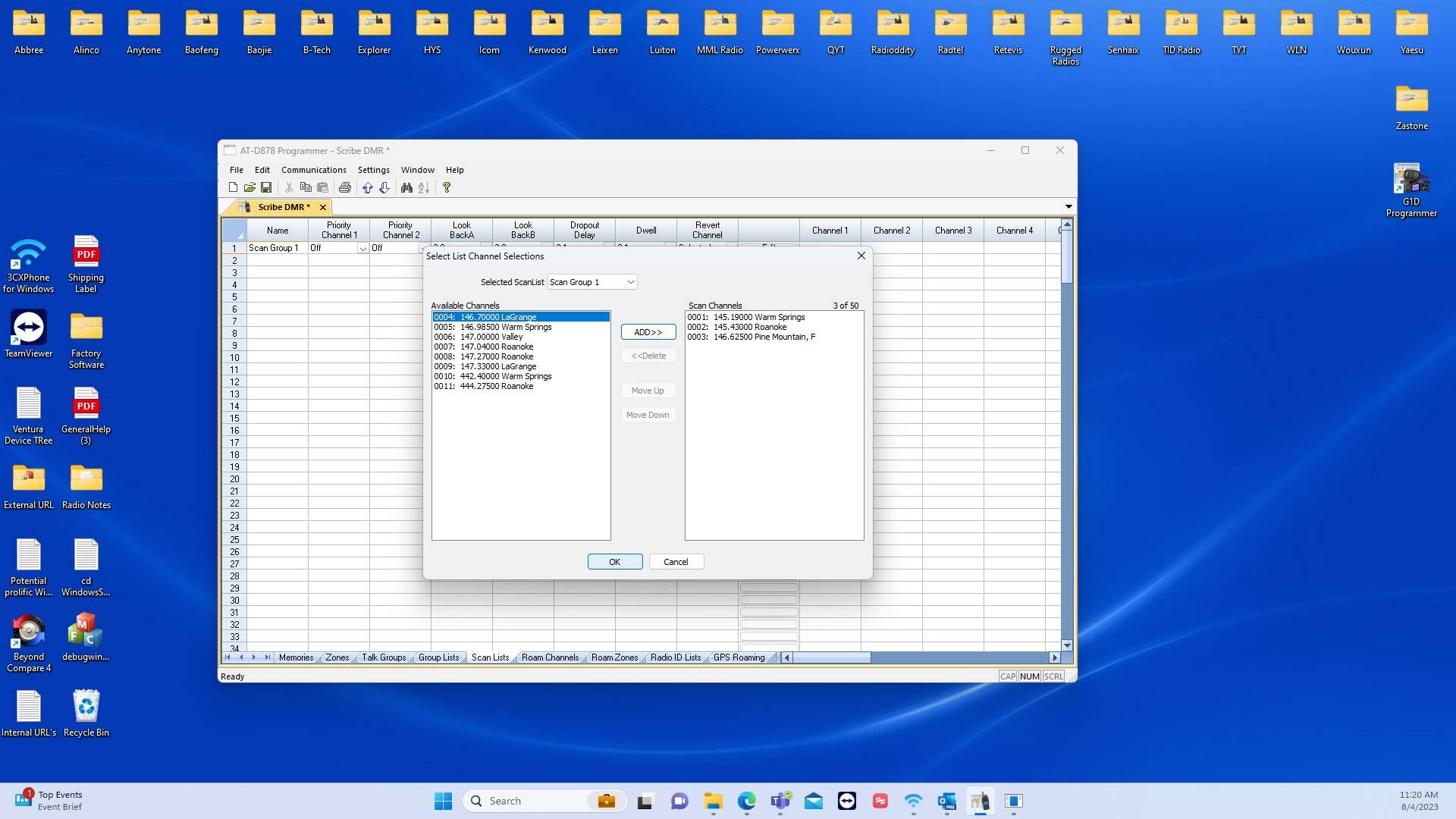Confirm the dialog with OK

[615, 562]
